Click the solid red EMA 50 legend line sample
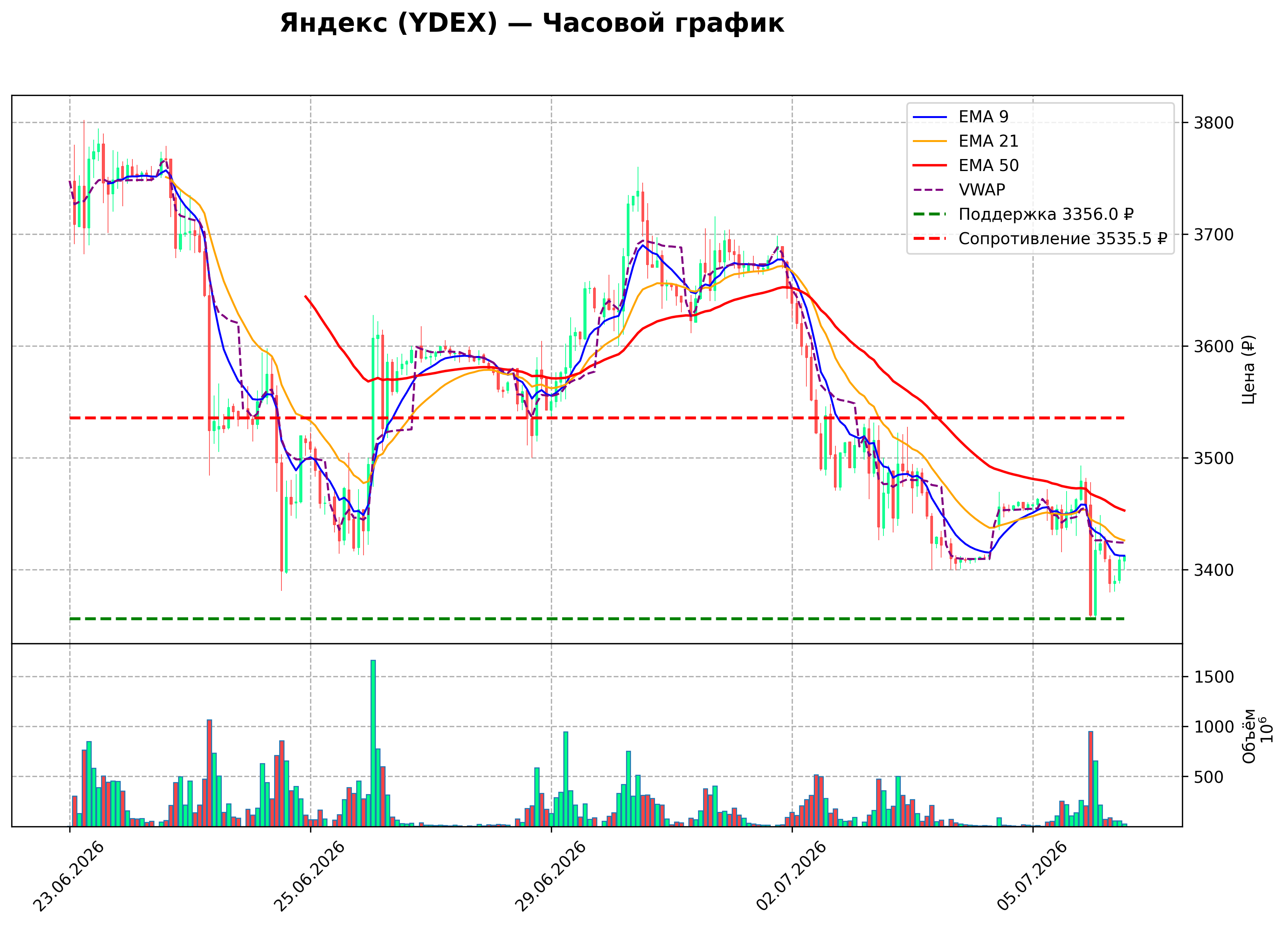 (x=930, y=166)
